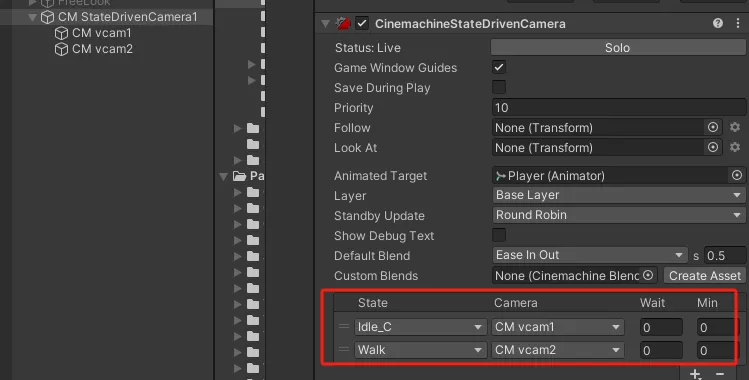The height and width of the screenshot is (380, 749).
Task: Click the Default Blend time field 0.5
Action: point(725,255)
